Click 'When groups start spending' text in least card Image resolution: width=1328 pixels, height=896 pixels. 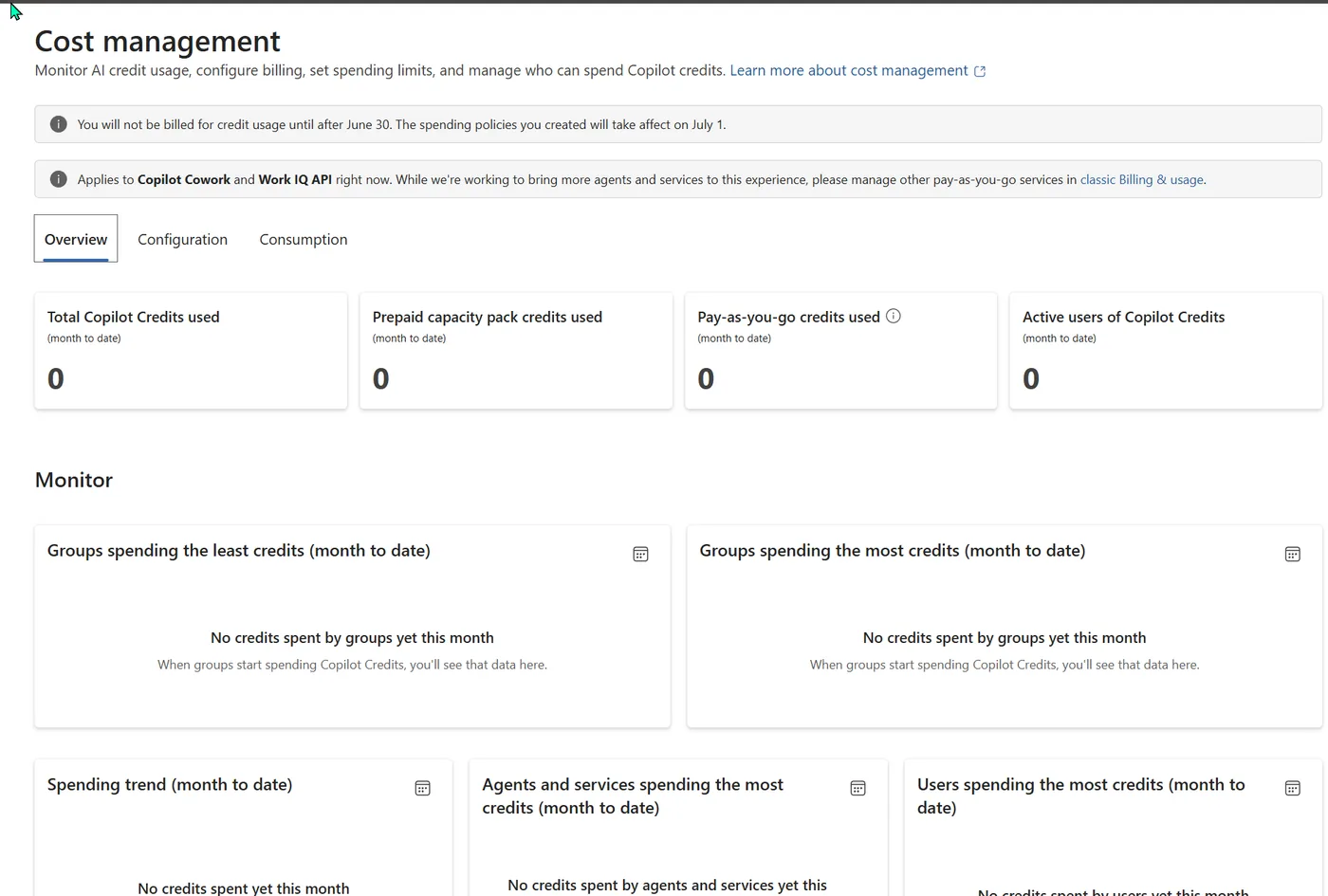(x=352, y=665)
